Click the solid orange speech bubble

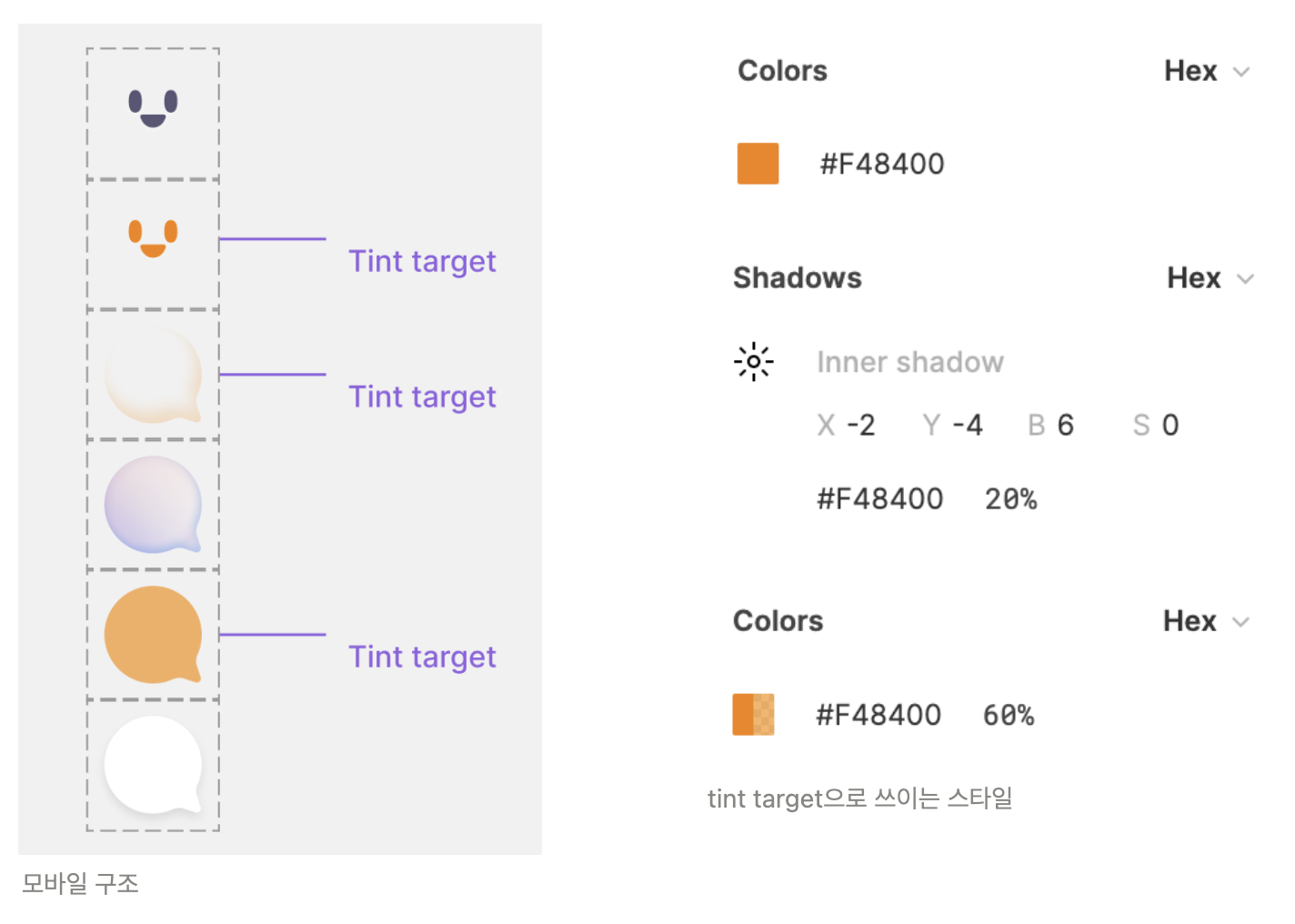153,634
